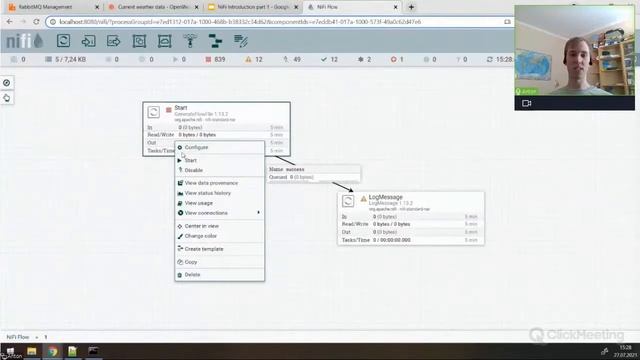This screenshot has height=360, width=640.
Task: Choose Disable in context menu
Action: coord(220,170)
